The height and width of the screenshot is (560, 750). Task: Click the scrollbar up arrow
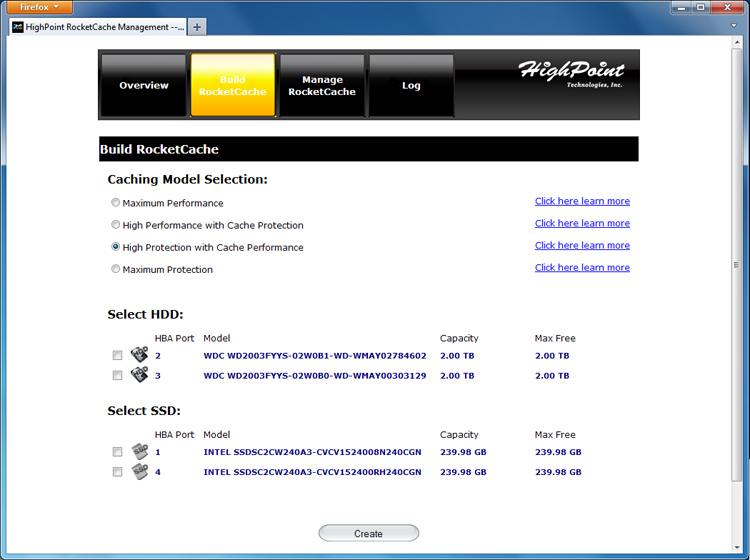click(737, 43)
